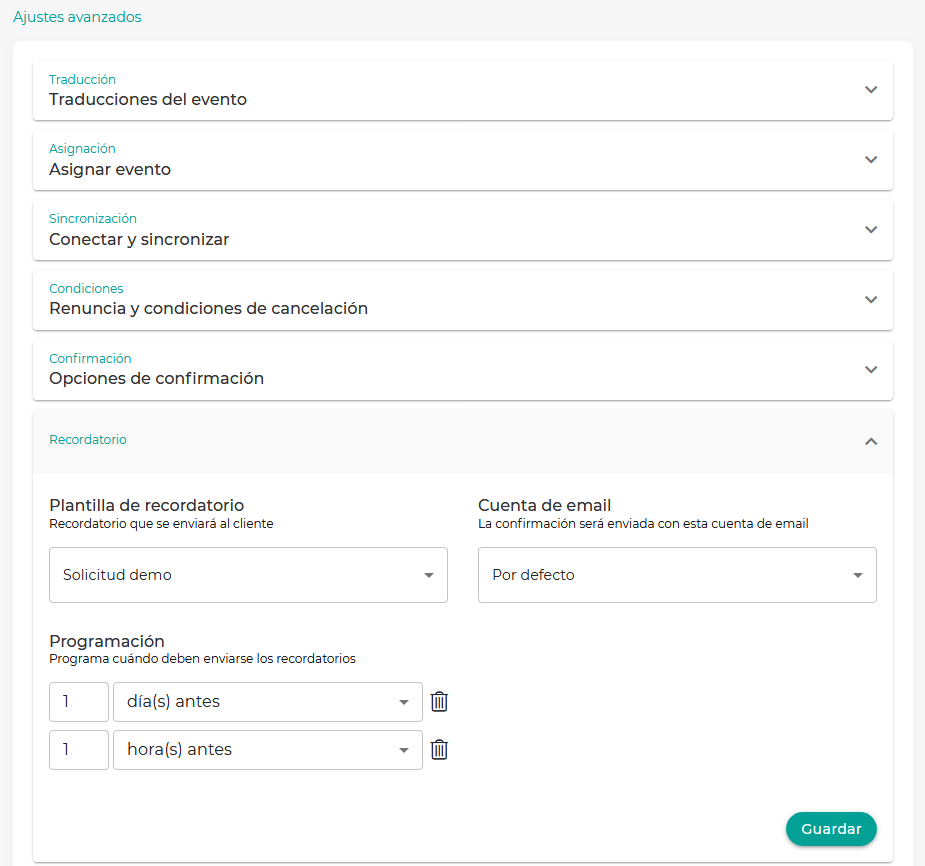The image size is (925, 866).
Task: Expand the Opciones de confirmación section title
Action: (156, 379)
